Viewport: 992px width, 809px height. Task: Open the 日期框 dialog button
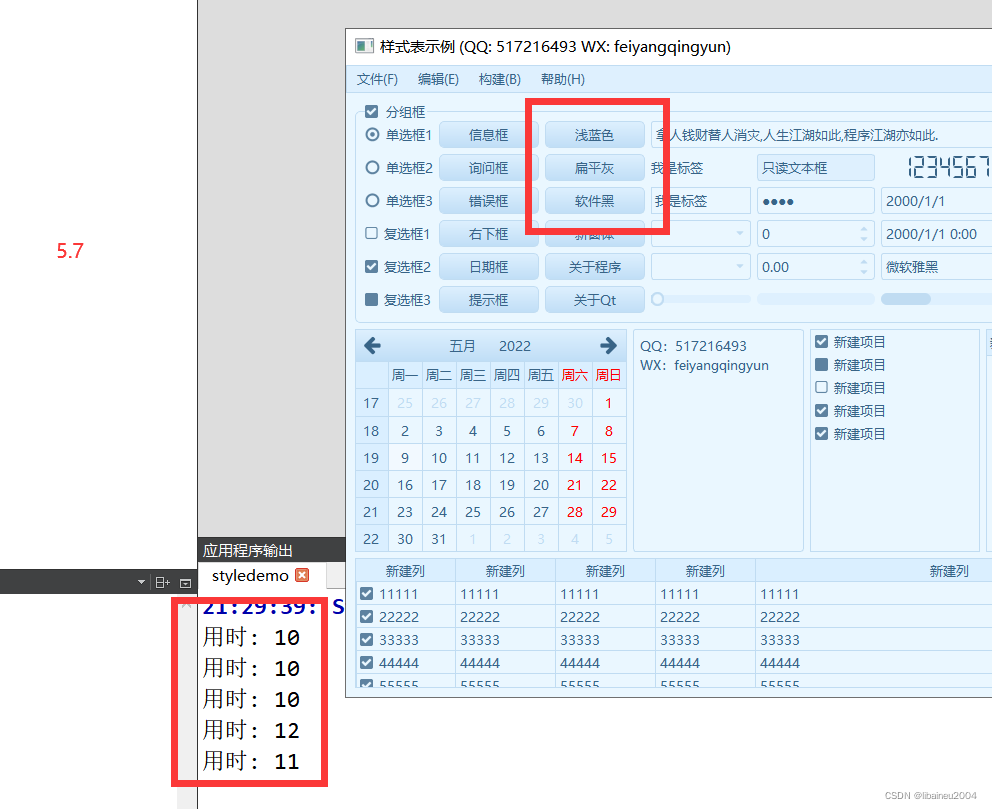(x=488, y=266)
